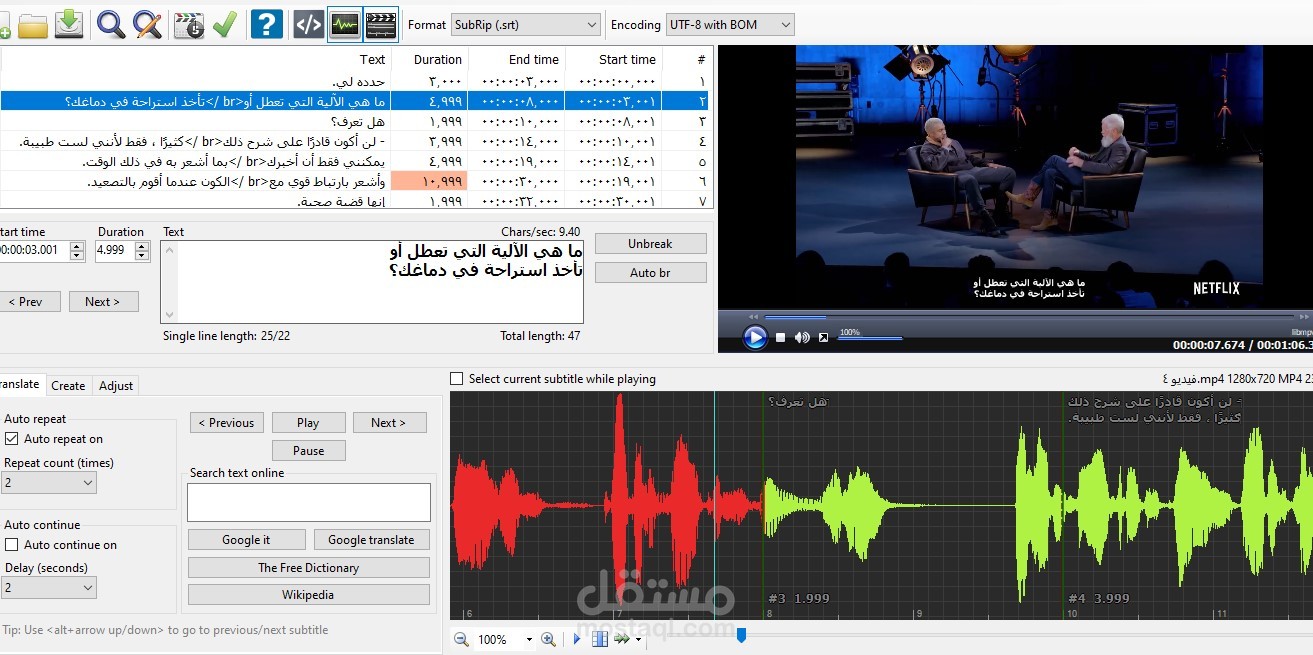Click the Unbreak button
Viewport: 1313px width, 655px height.
tap(651, 243)
